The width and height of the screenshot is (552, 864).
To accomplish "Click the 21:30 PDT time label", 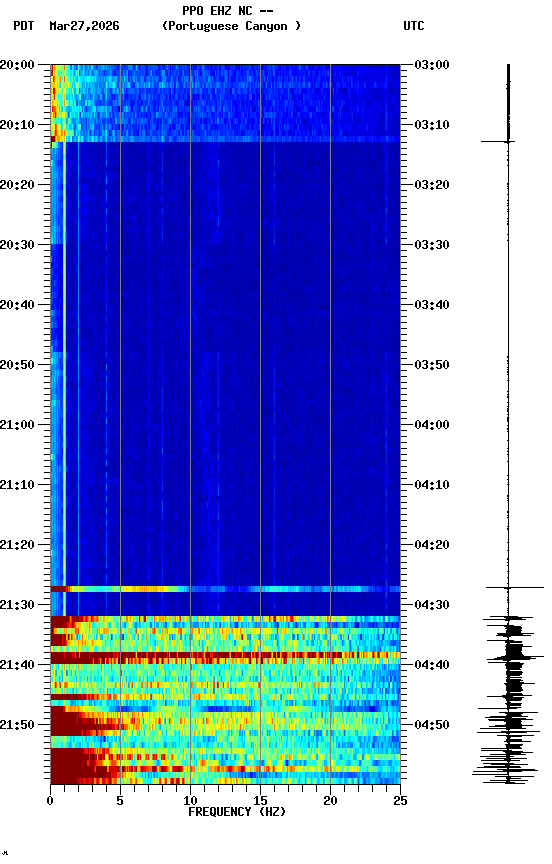I will point(17,606).
